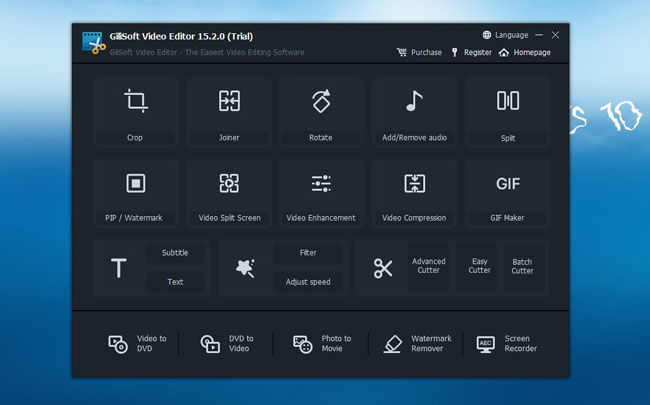The width and height of the screenshot is (650, 405).
Task: Launch the Batch Cutter
Action: 522,266
